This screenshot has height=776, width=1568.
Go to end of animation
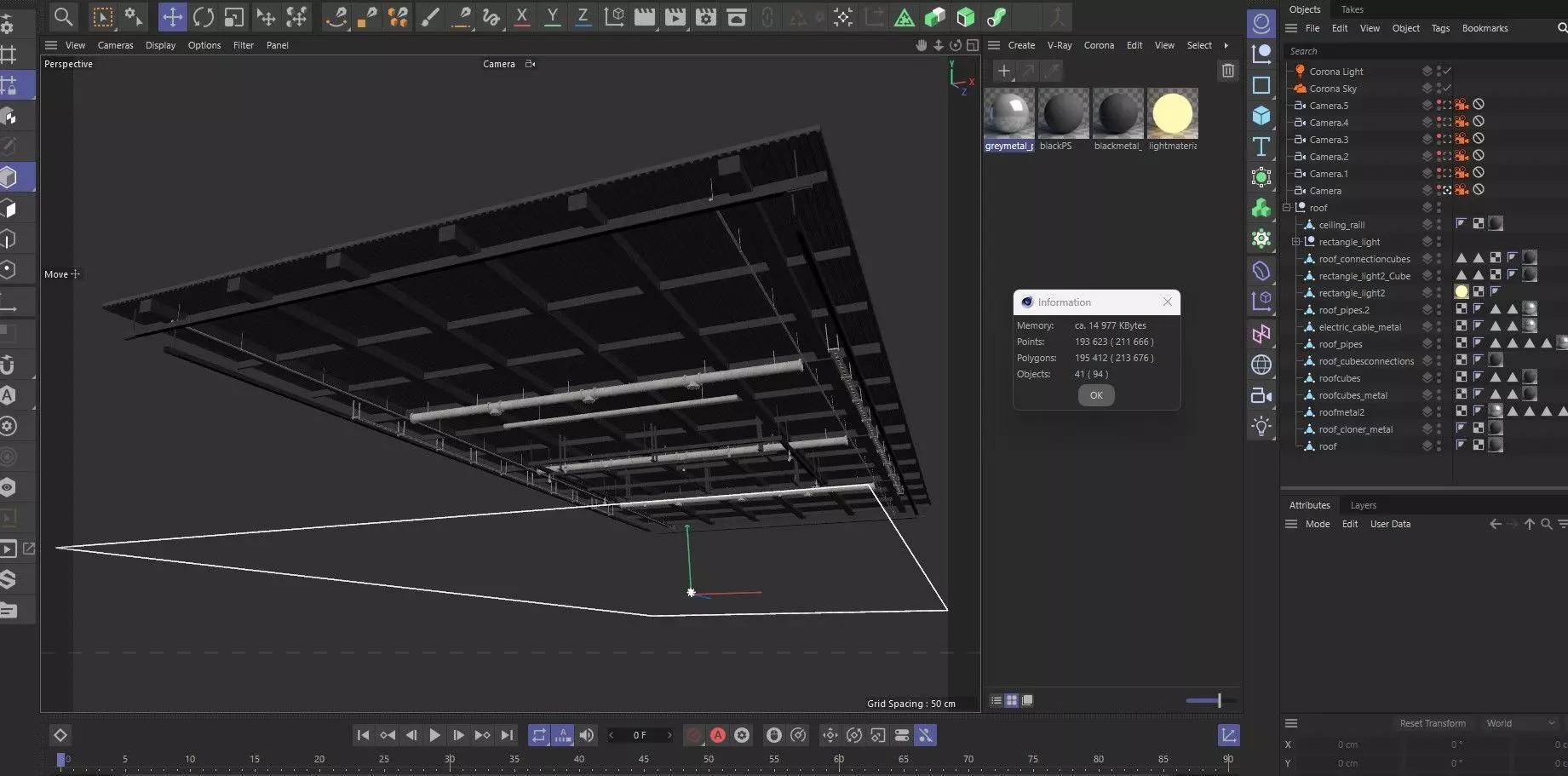pos(507,735)
